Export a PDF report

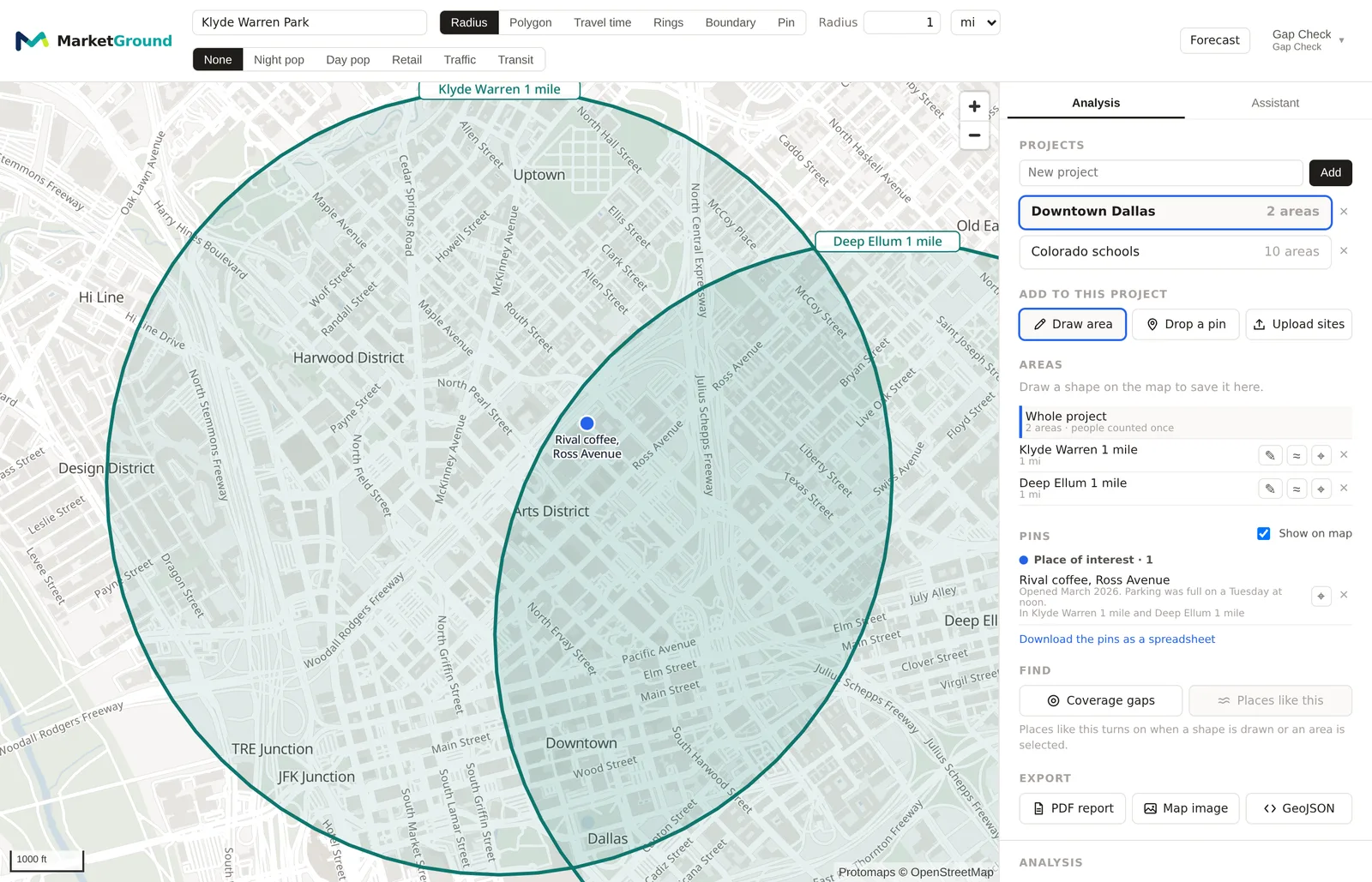(x=1073, y=808)
